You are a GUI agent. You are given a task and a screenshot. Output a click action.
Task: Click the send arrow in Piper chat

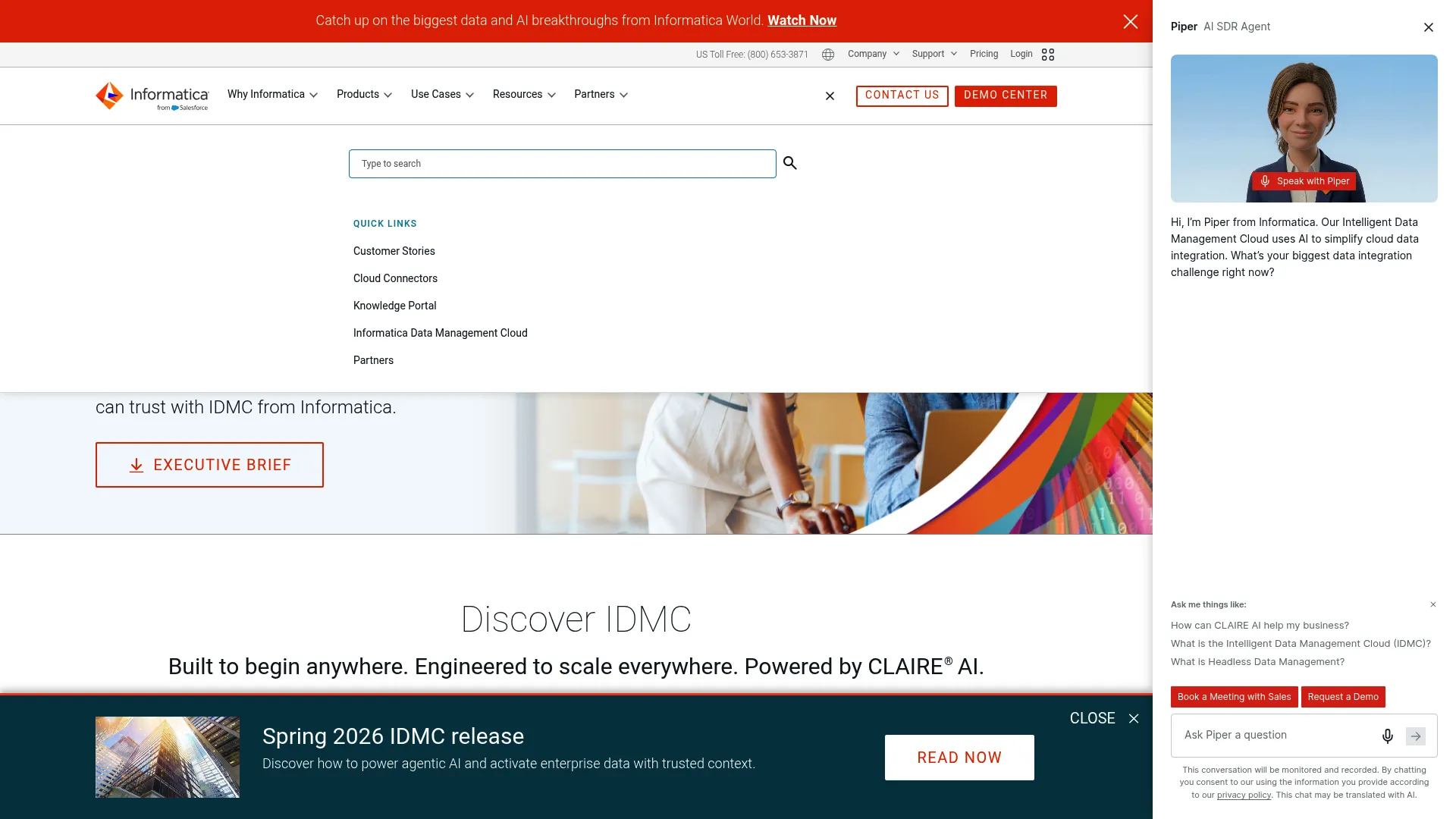click(x=1416, y=736)
